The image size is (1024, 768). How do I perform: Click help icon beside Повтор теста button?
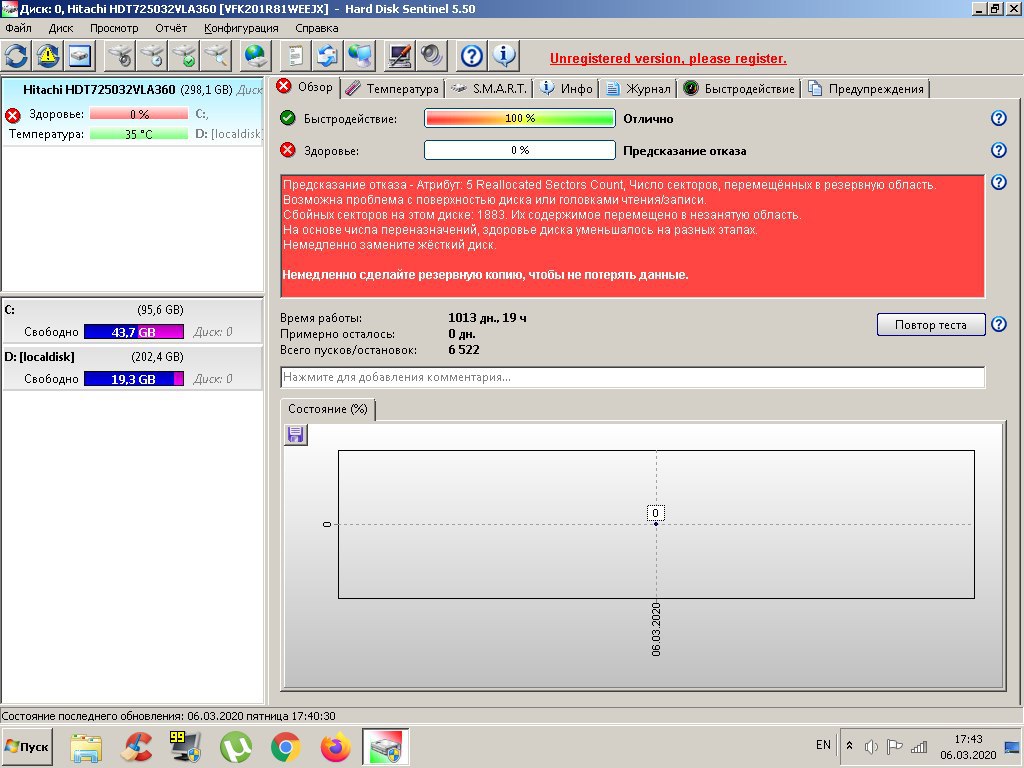pos(999,325)
